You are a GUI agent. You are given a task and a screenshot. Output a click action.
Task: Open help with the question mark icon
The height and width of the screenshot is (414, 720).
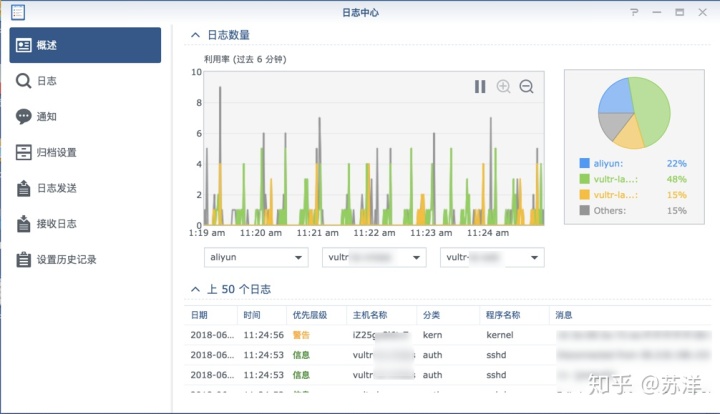pyautogui.click(x=634, y=12)
